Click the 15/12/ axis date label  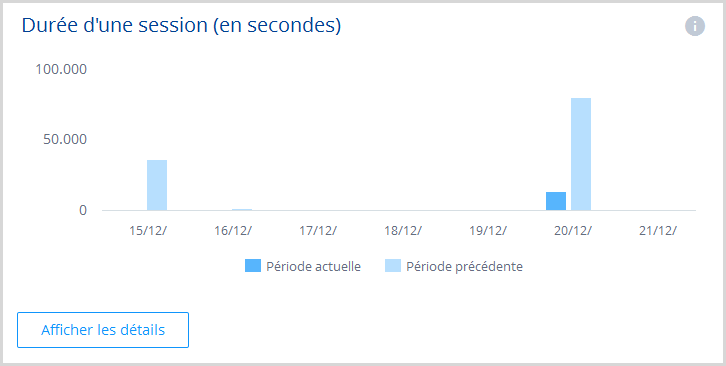[148, 231]
